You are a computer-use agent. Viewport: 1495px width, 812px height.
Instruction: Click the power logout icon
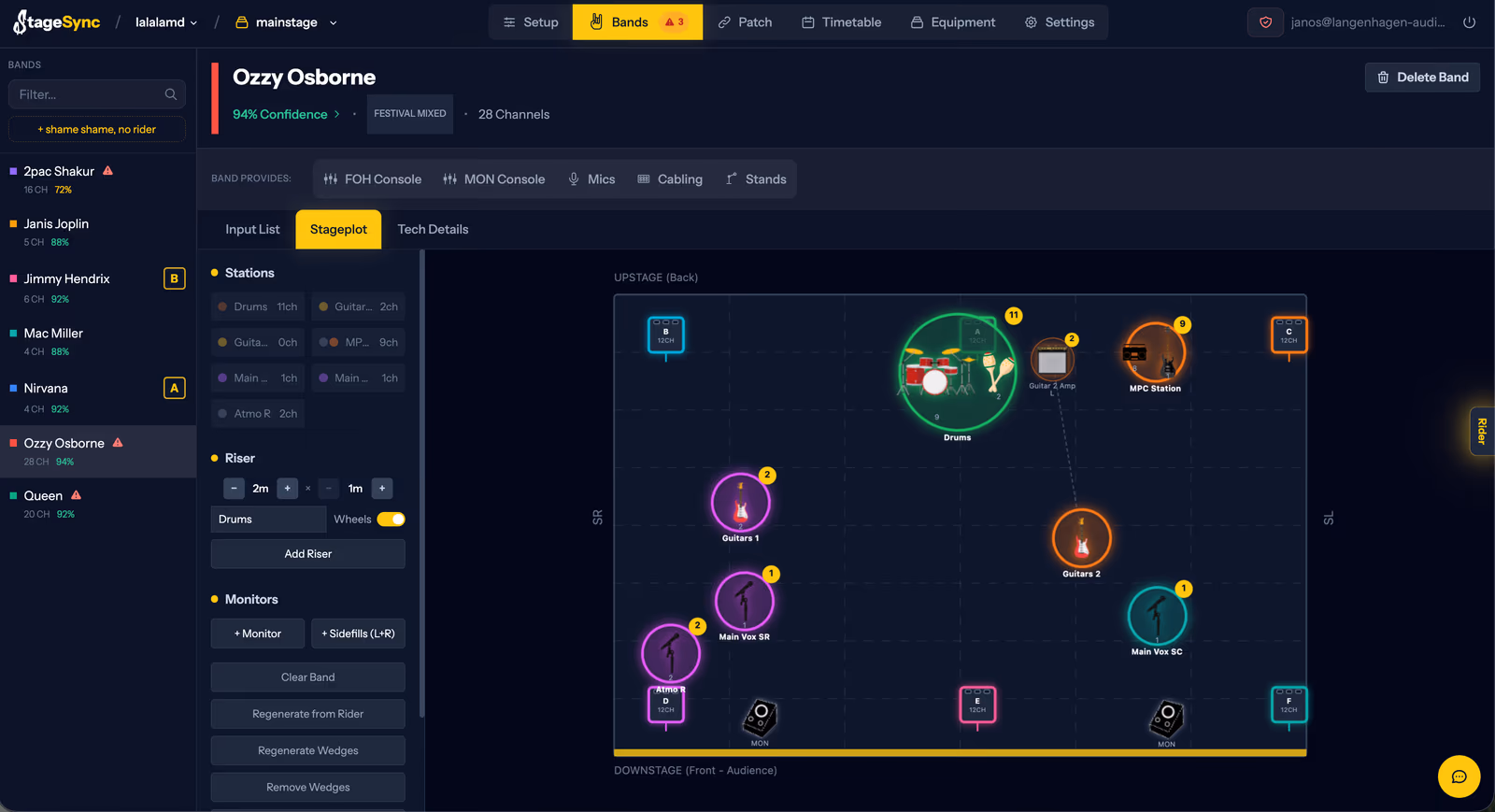tap(1469, 22)
